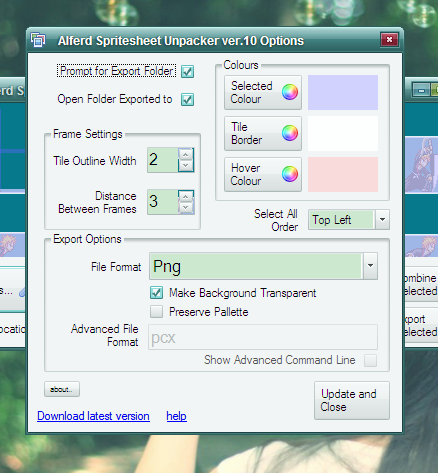Click the white tile border swatch

[x=343, y=133]
